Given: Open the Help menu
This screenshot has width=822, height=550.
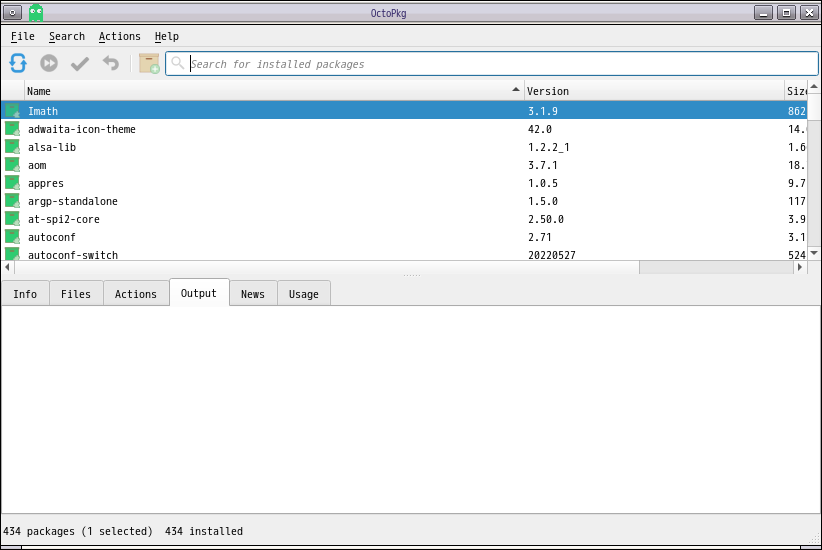Looking at the screenshot, I should 167,36.
